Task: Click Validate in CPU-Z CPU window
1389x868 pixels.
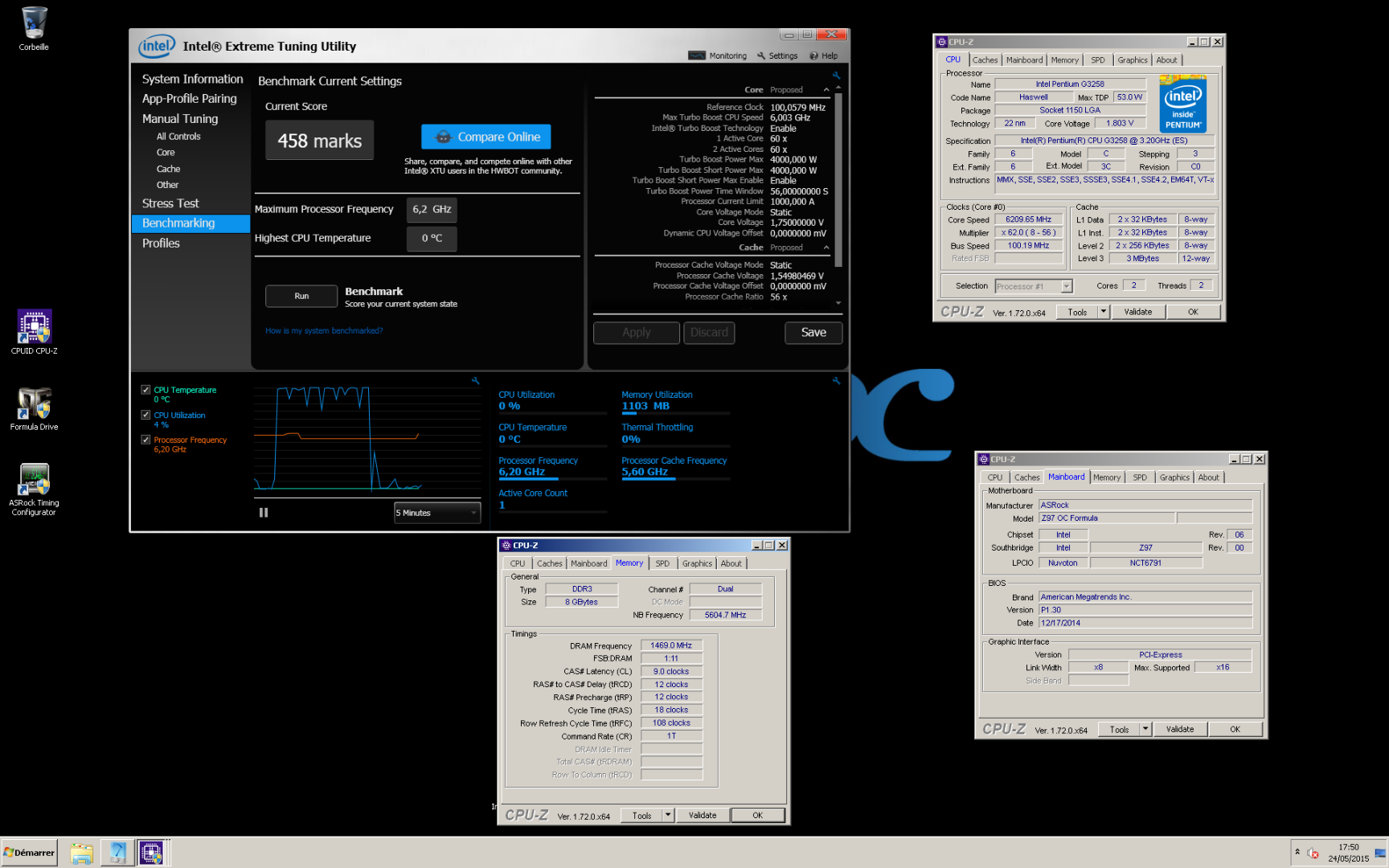Action: pos(1137,312)
